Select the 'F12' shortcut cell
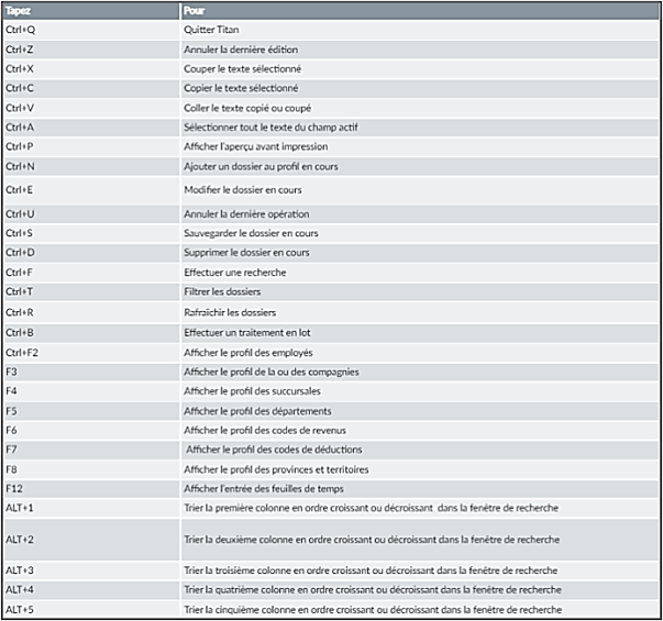Image resolution: width=663 pixels, height=621 pixels. 91,489
